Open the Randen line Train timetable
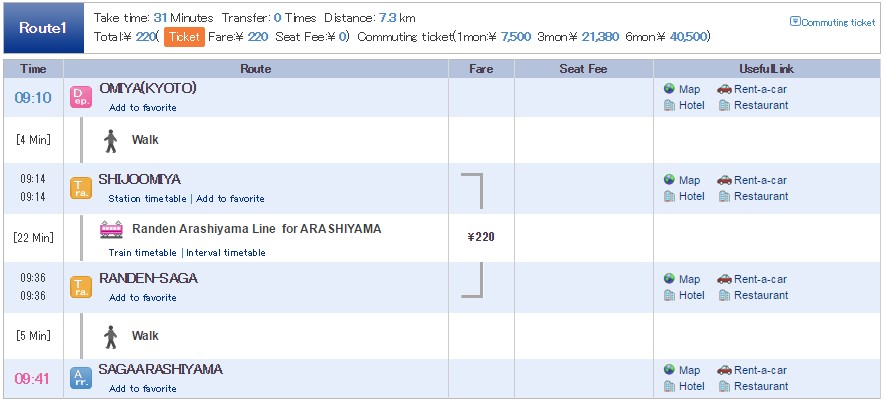This screenshot has width=886, height=405. click(143, 253)
